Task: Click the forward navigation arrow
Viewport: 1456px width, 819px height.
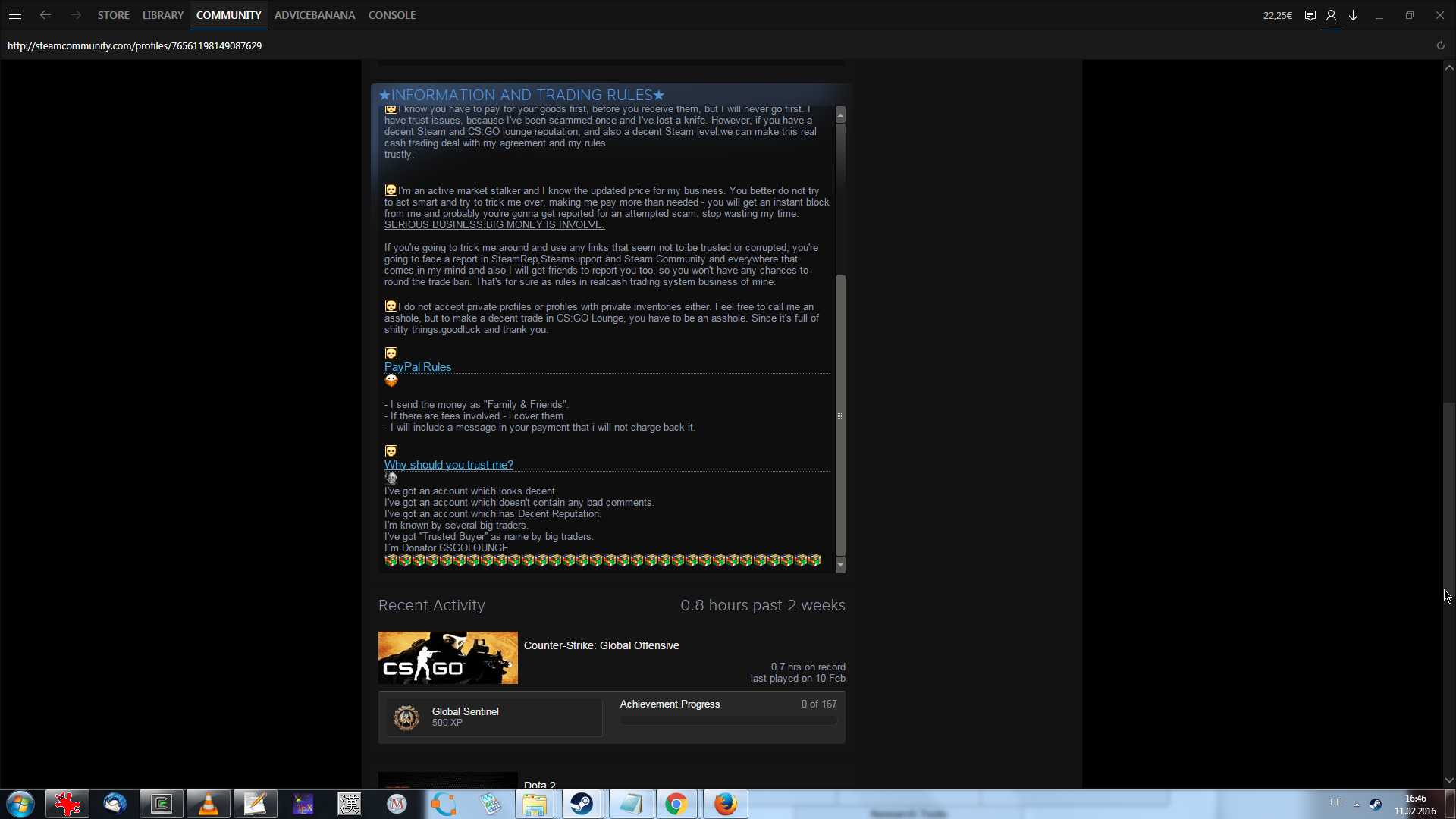Action: 75,15
